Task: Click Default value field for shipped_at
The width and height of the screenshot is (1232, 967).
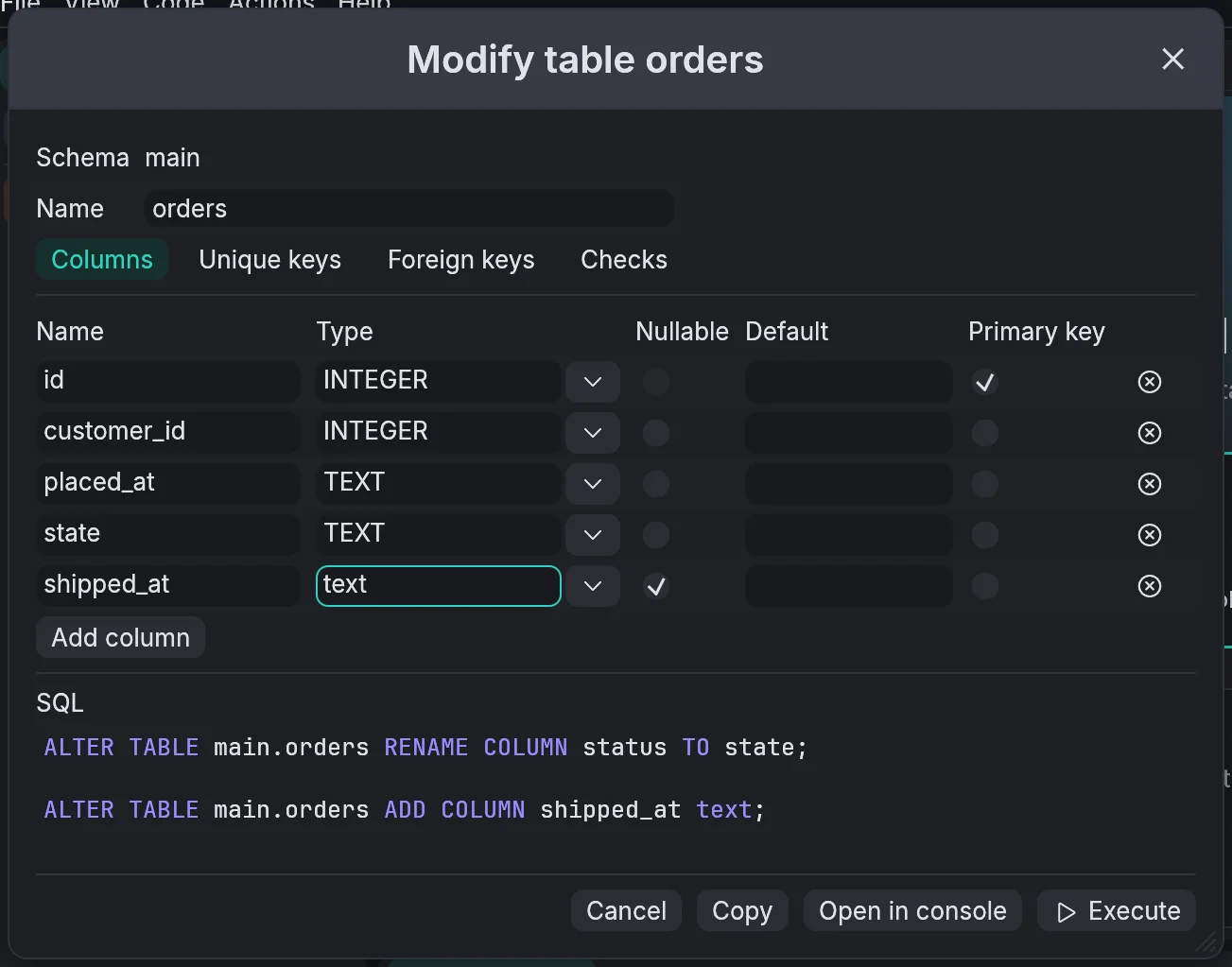Action: tap(849, 586)
